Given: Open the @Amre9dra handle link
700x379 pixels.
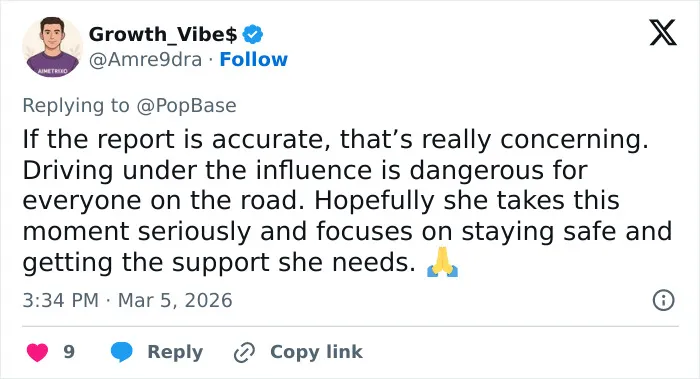Looking at the screenshot, I should click(x=146, y=59).
